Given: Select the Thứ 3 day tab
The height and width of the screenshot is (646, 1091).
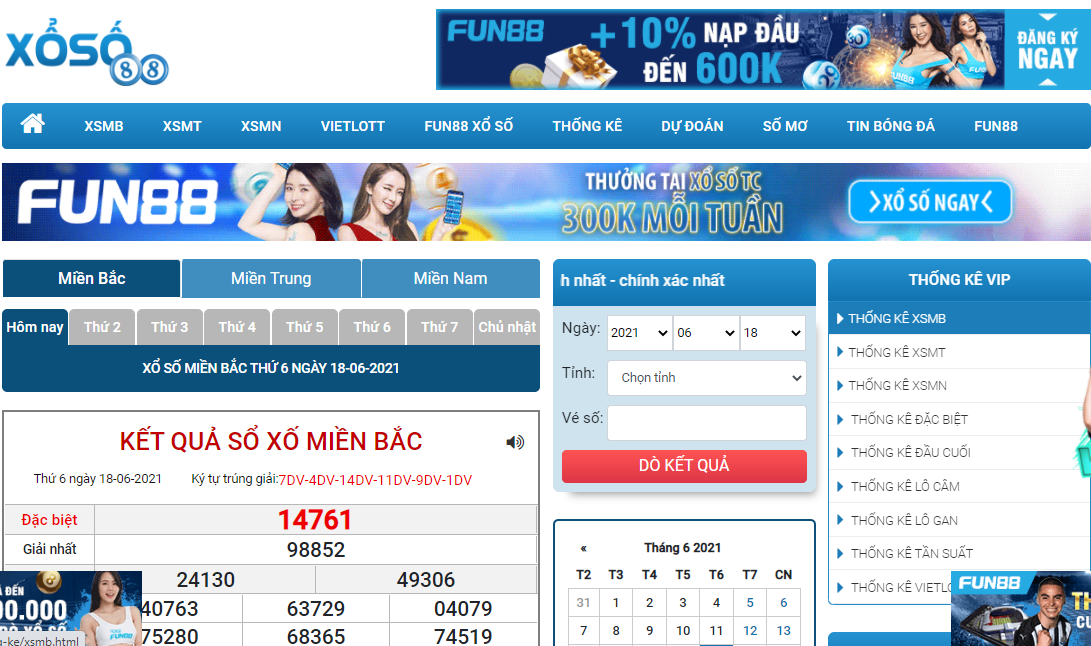Looking at the screenshot, I should coord(170,327).
